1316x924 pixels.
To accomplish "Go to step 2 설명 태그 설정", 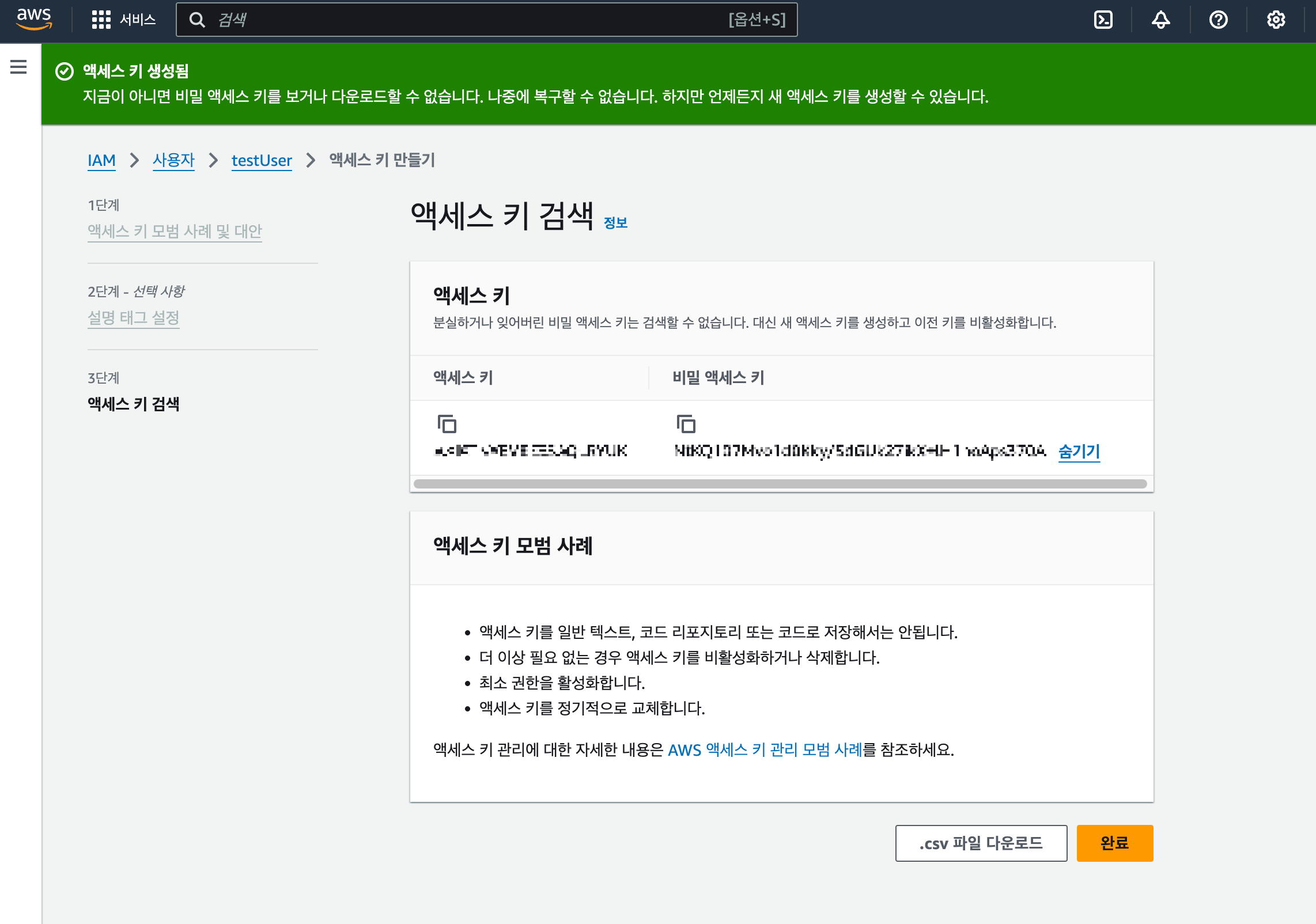I will (134, 317).
